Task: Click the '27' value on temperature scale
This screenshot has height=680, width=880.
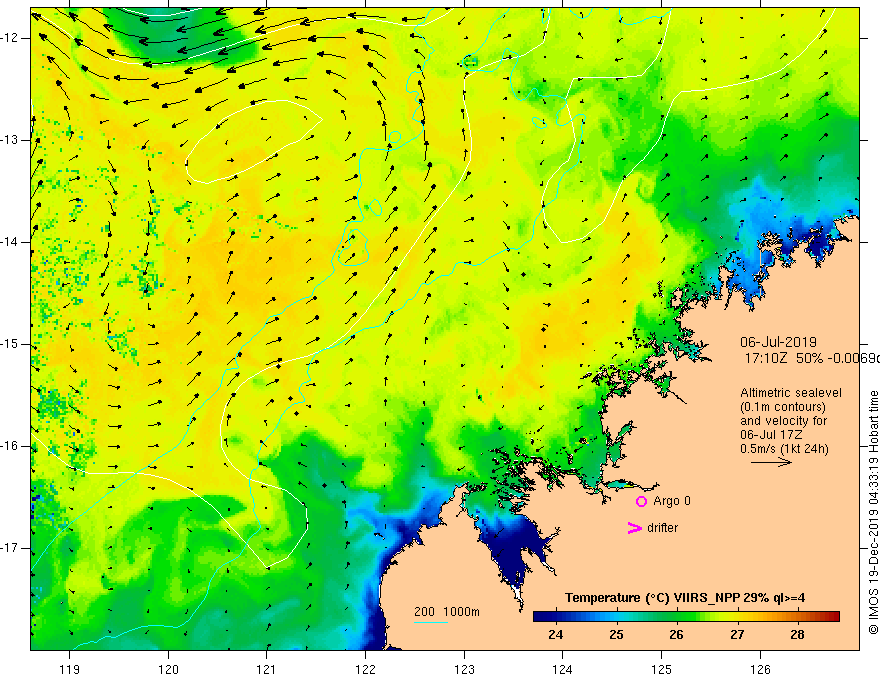Action: click(x=737, y=635)
